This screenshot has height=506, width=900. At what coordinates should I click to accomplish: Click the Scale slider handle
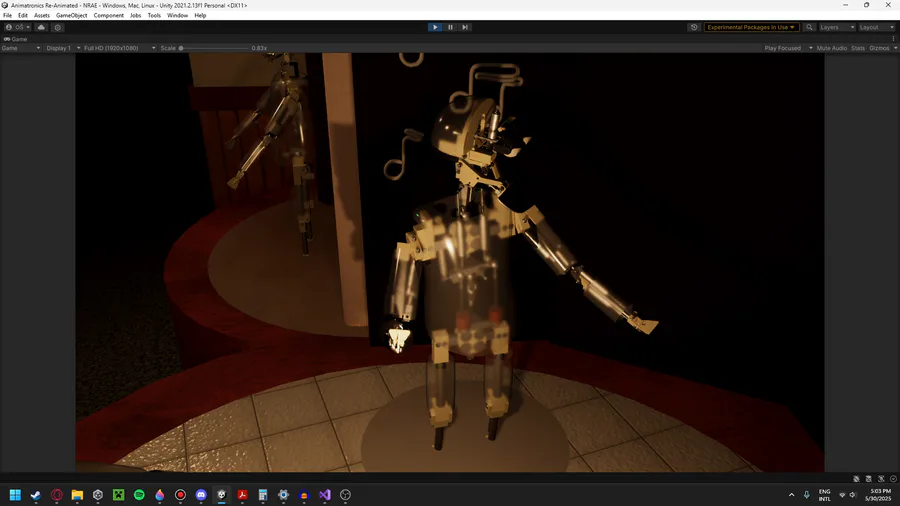tap(181, 48)
